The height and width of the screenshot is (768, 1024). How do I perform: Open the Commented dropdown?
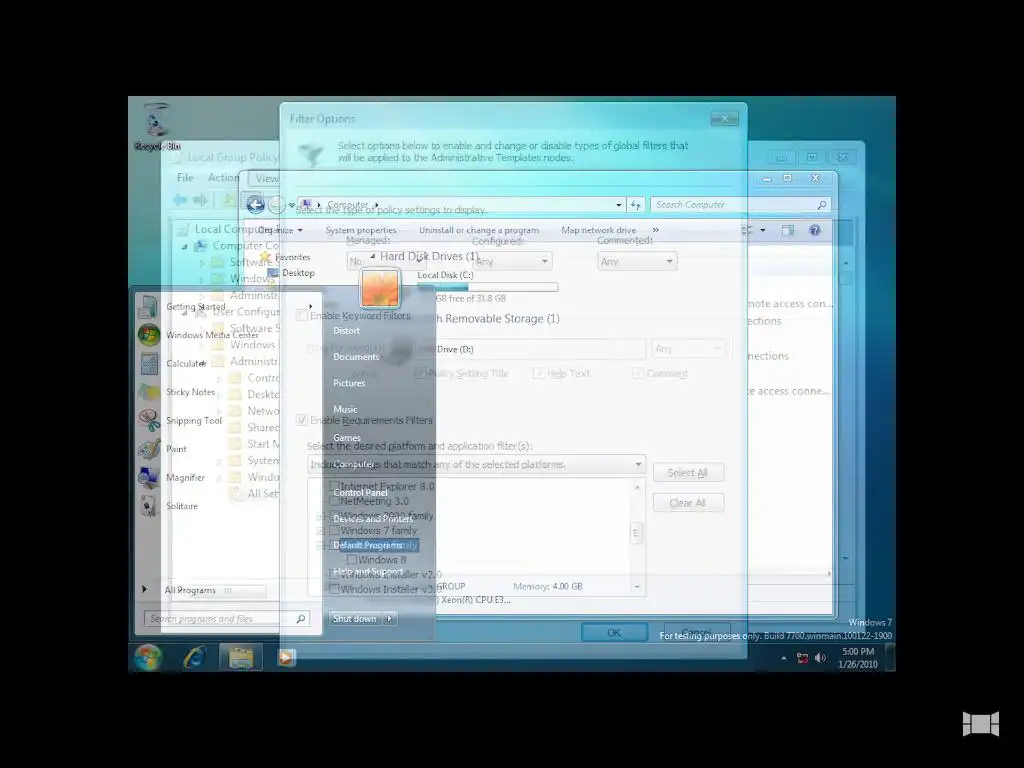pos(637,261)
